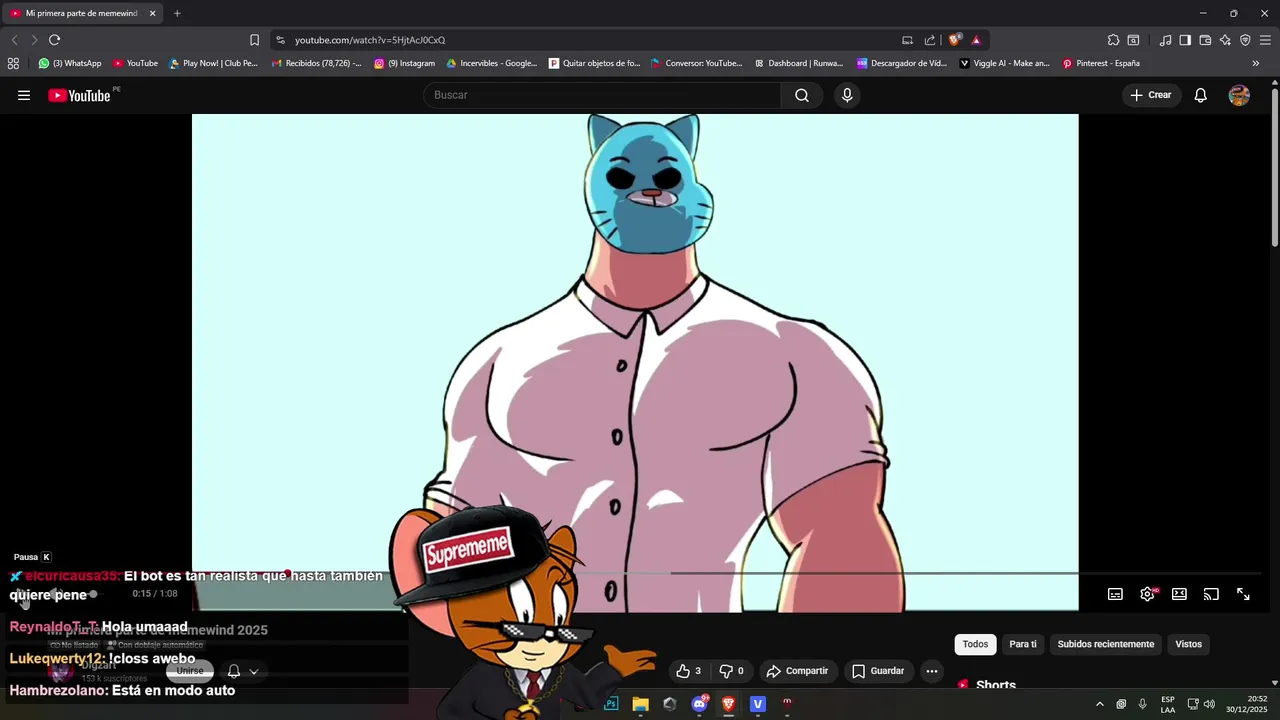Switch to theater mode

coord(1180,594)
